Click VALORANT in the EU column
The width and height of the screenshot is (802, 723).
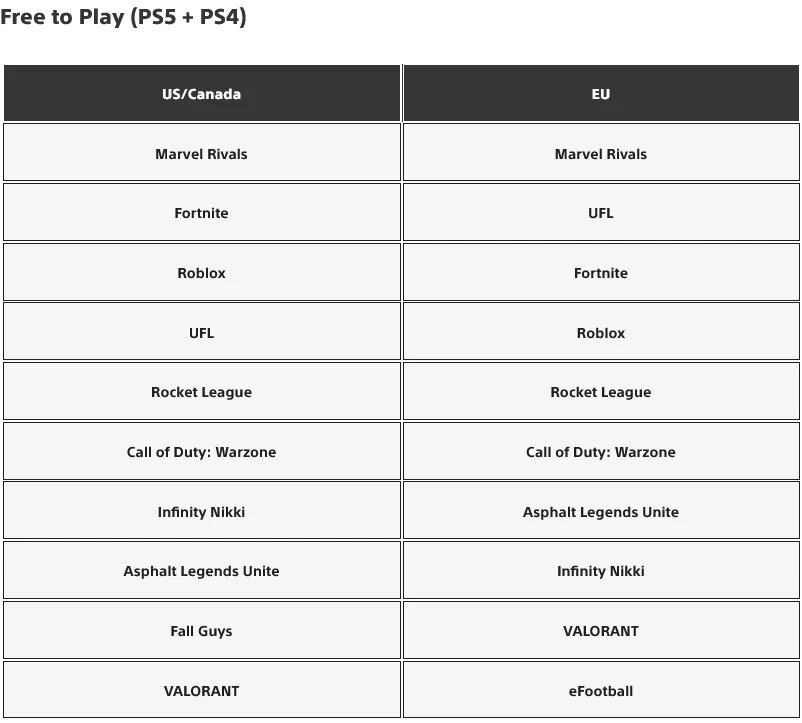(x=601, y=630)
